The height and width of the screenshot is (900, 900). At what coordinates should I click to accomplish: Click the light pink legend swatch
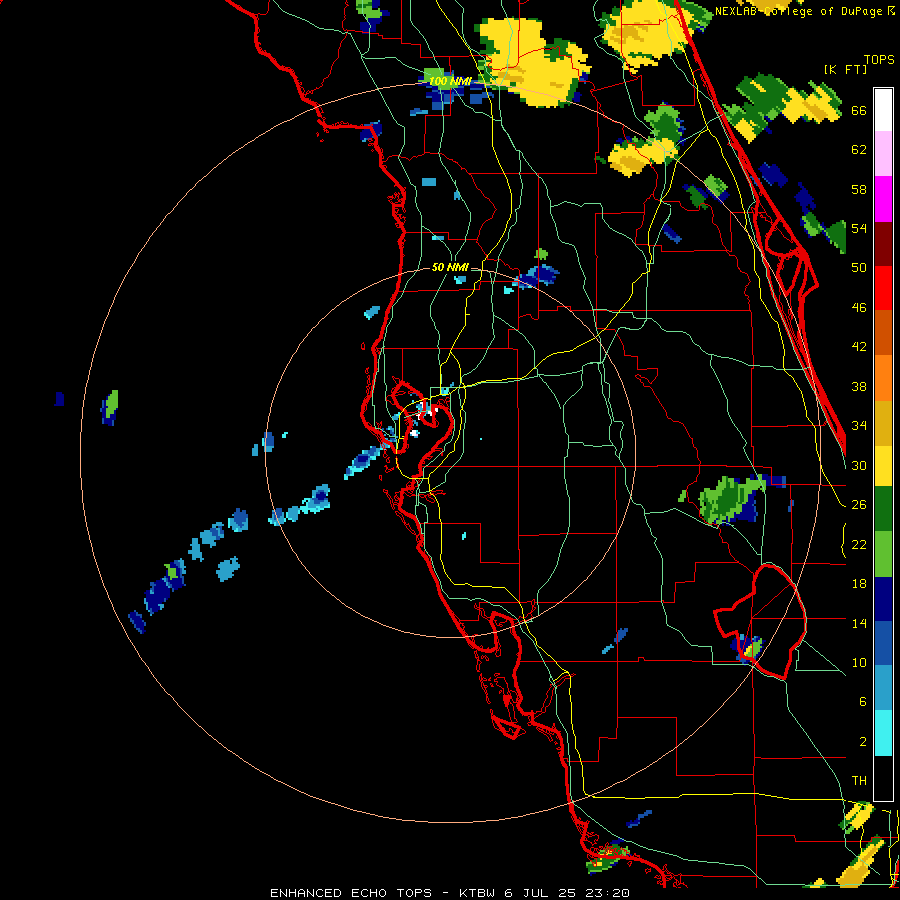point(883,154)
